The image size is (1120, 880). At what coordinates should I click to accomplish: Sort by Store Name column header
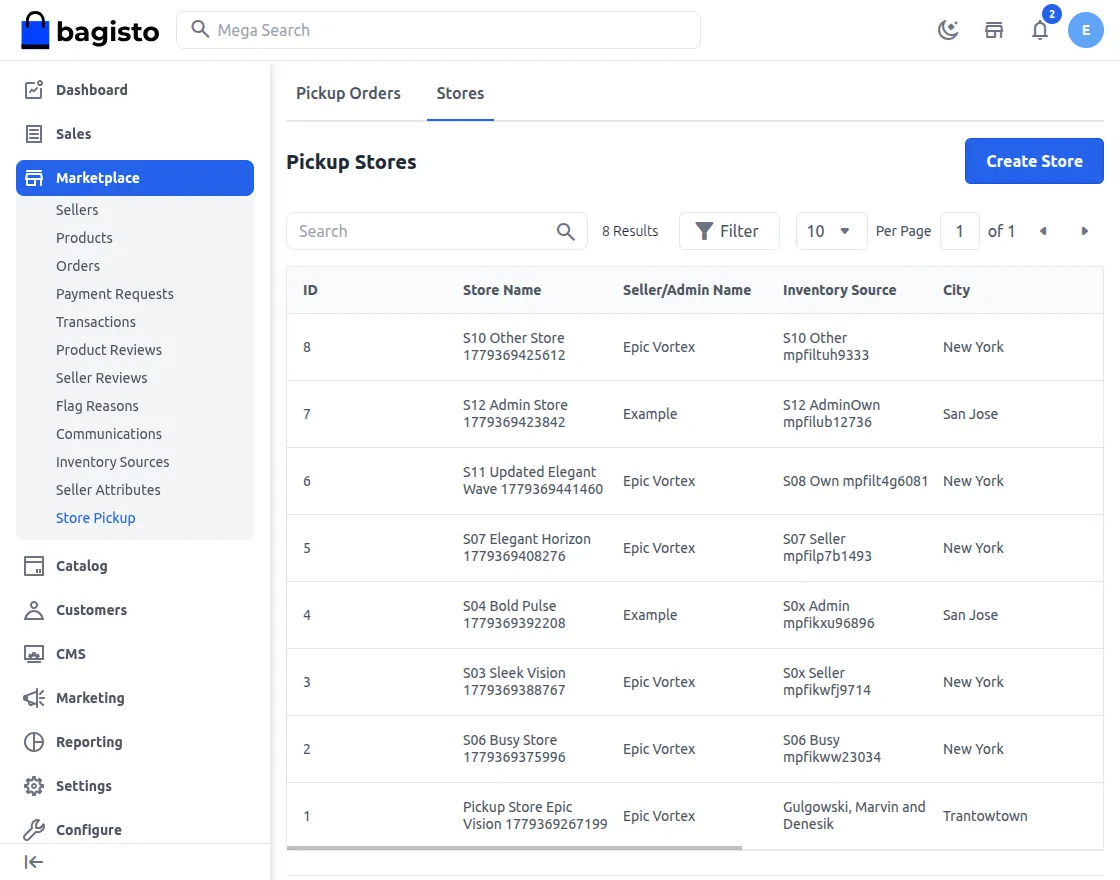tap(501, 290)
